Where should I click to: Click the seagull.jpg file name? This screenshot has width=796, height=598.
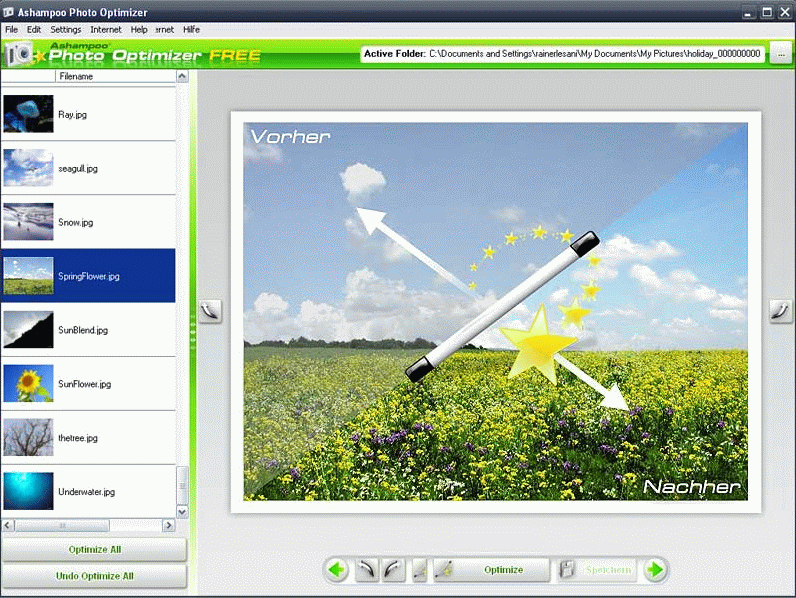click(78, 169)
